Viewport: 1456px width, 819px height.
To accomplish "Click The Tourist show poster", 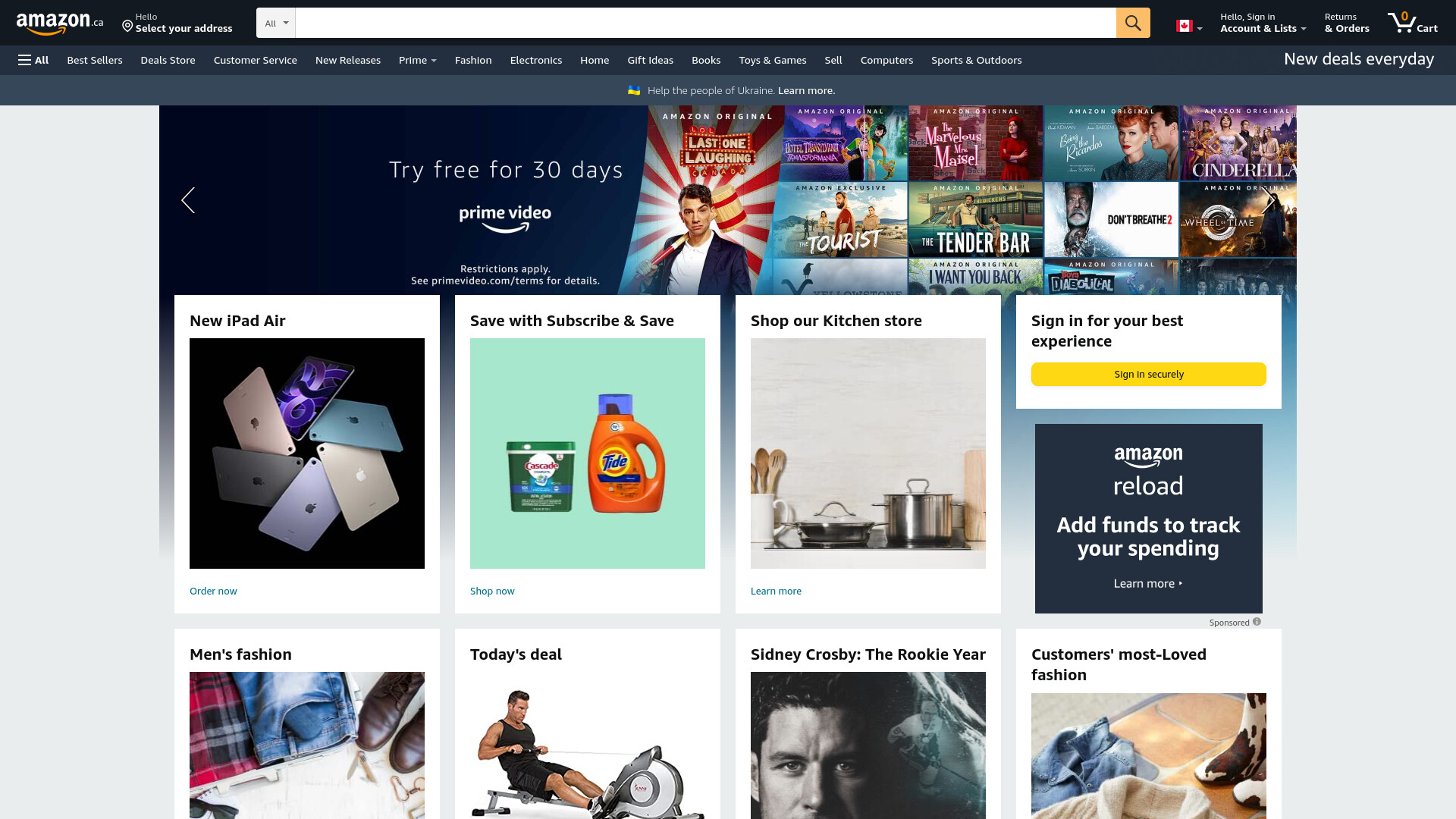I will tap(840, 220).
